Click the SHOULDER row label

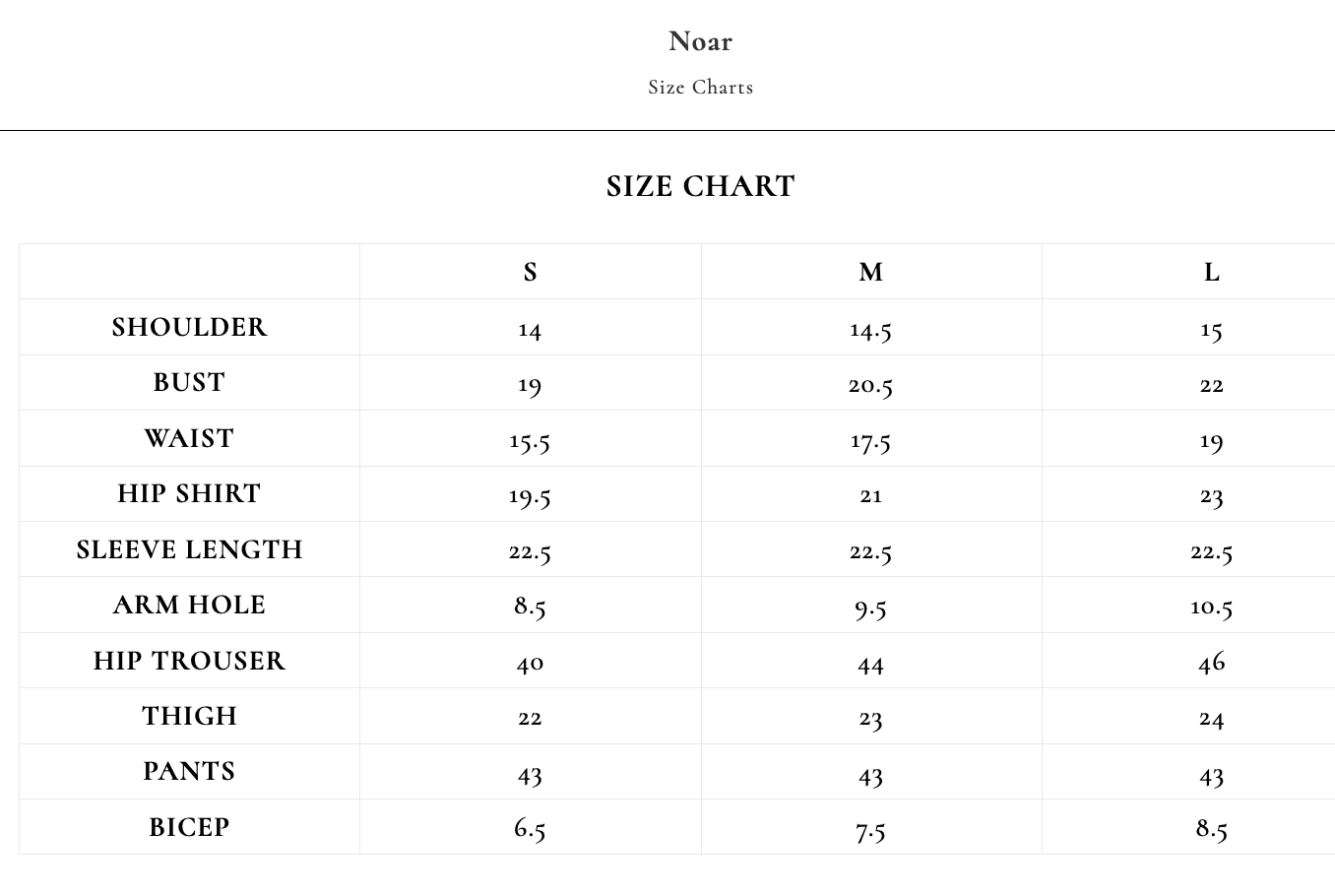pos(189,327)
